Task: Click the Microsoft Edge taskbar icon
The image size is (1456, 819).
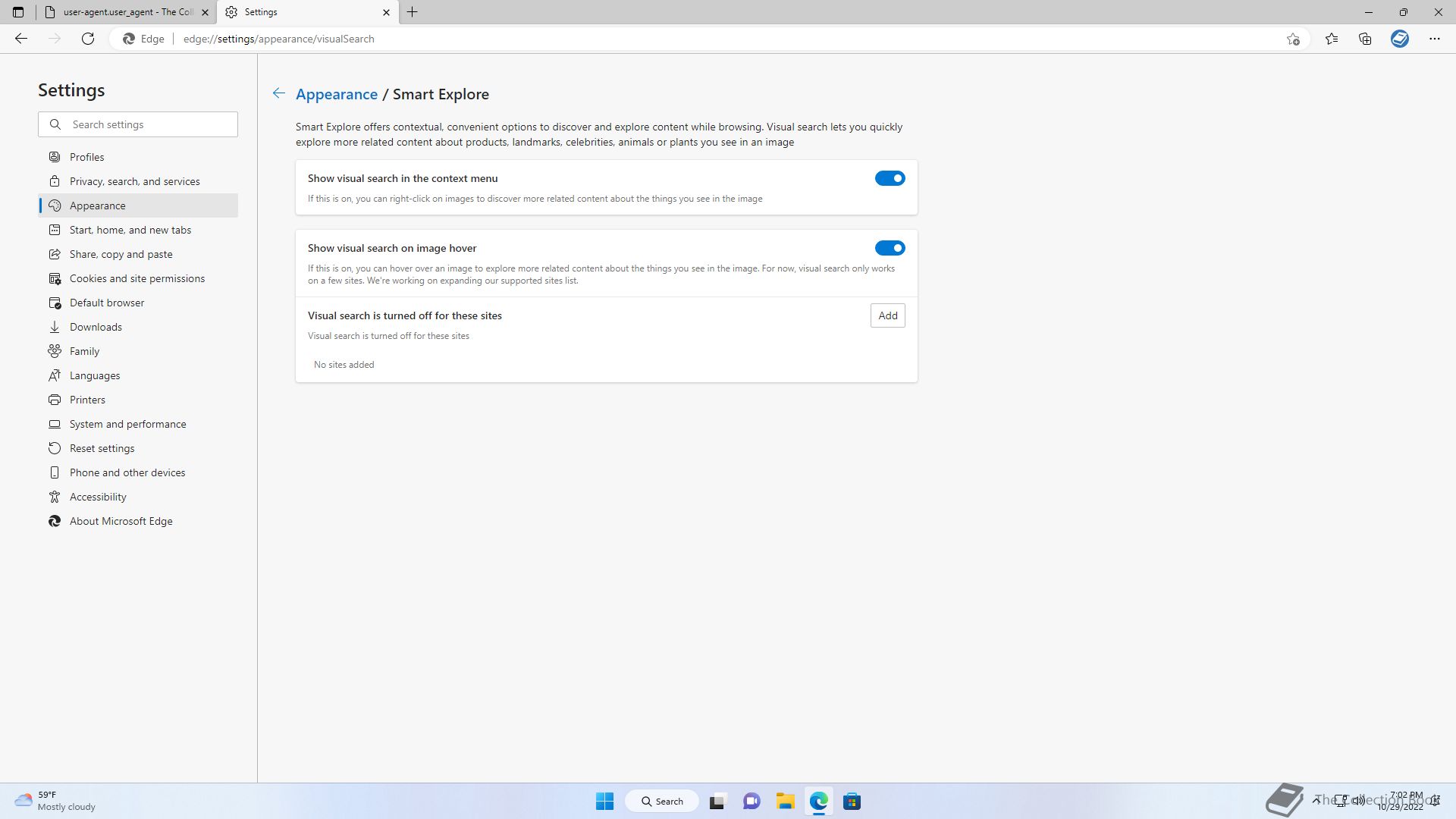Action: pos(818,801)
